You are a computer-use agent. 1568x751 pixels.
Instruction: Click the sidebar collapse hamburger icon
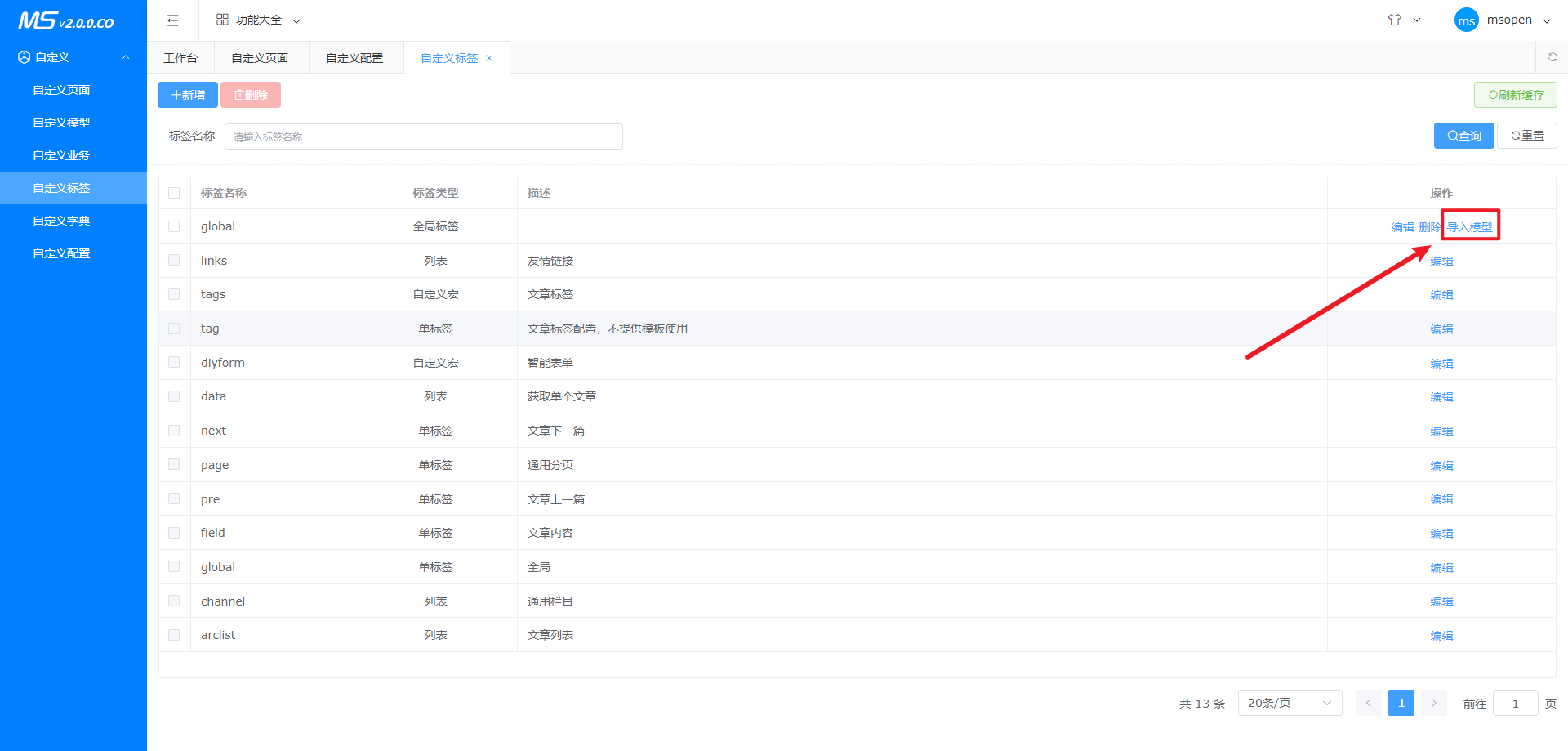[x=172, y=20]
